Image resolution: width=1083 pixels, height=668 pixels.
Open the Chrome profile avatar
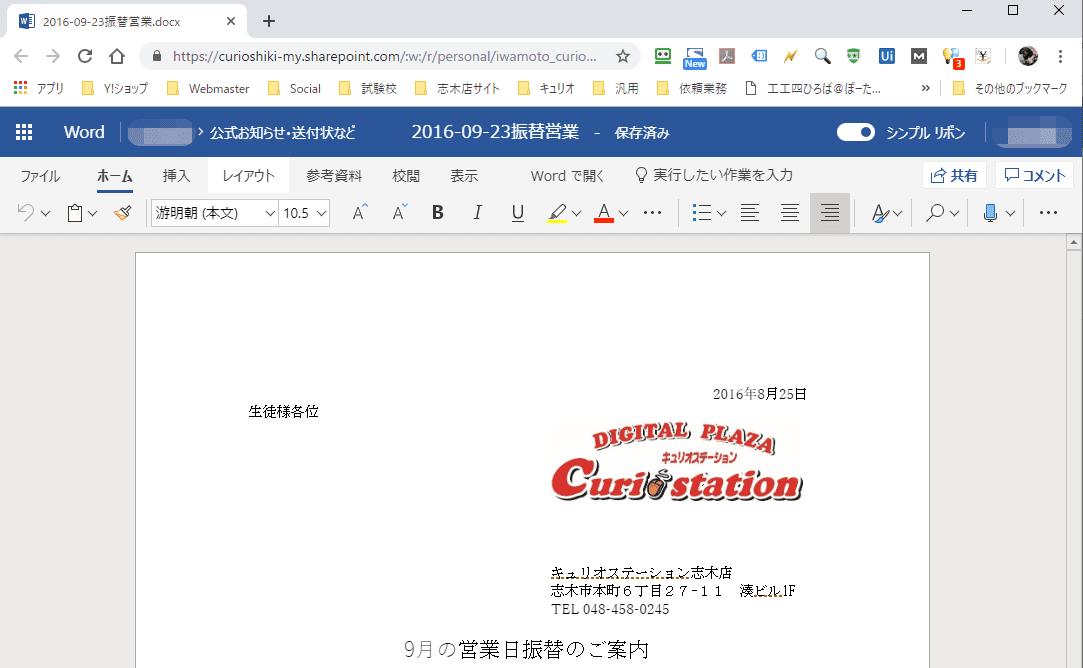pyautogui.click(x=1028, y=56)
